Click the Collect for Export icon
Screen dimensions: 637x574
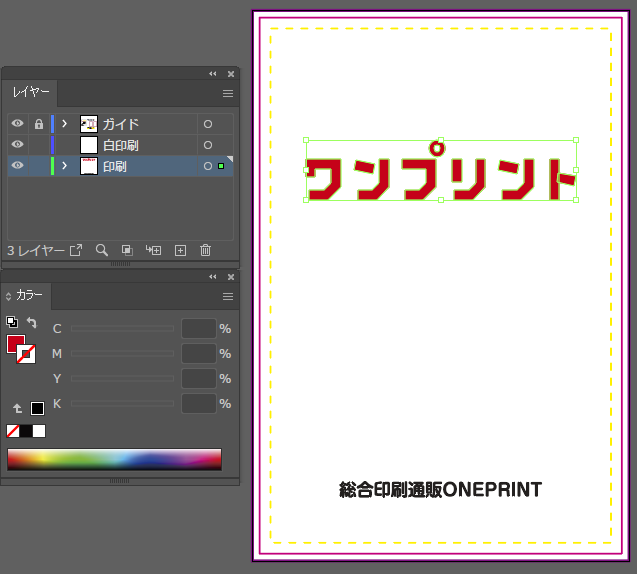(75, 250)
